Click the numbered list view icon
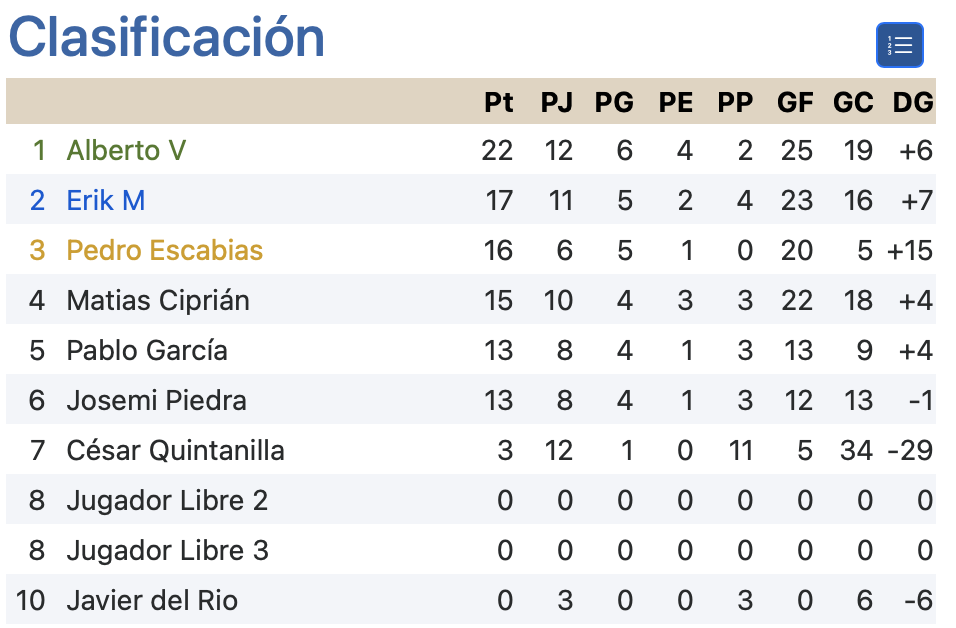This screenshot has width=956, height=628. click(x=899, y=45)
